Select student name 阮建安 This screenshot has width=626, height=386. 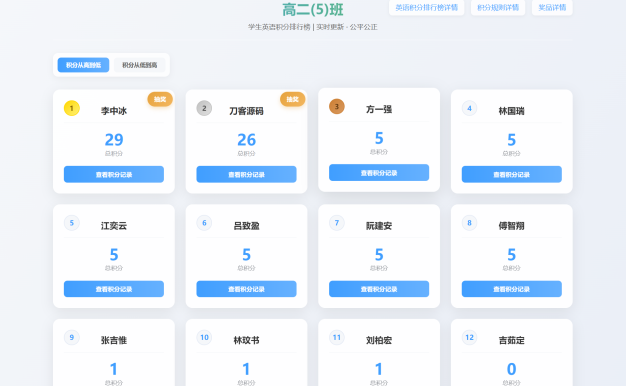click(x=379, y=226)
